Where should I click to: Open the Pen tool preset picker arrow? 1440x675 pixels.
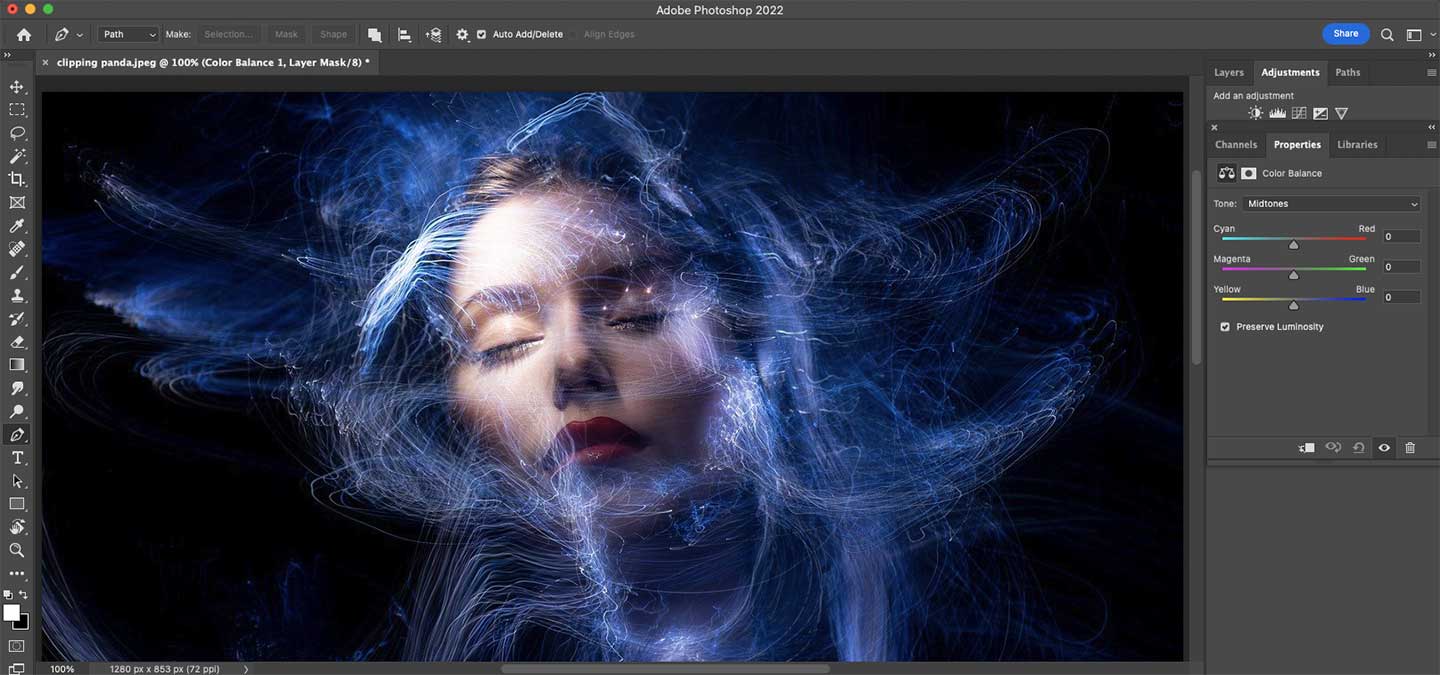80,35
